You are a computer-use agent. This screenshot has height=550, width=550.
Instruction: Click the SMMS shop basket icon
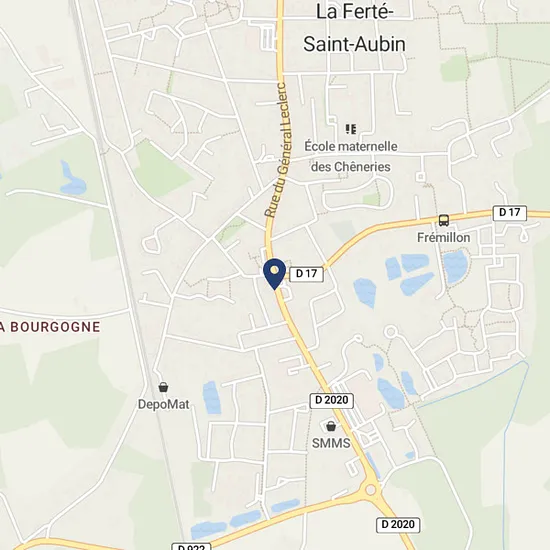point(331,426)
